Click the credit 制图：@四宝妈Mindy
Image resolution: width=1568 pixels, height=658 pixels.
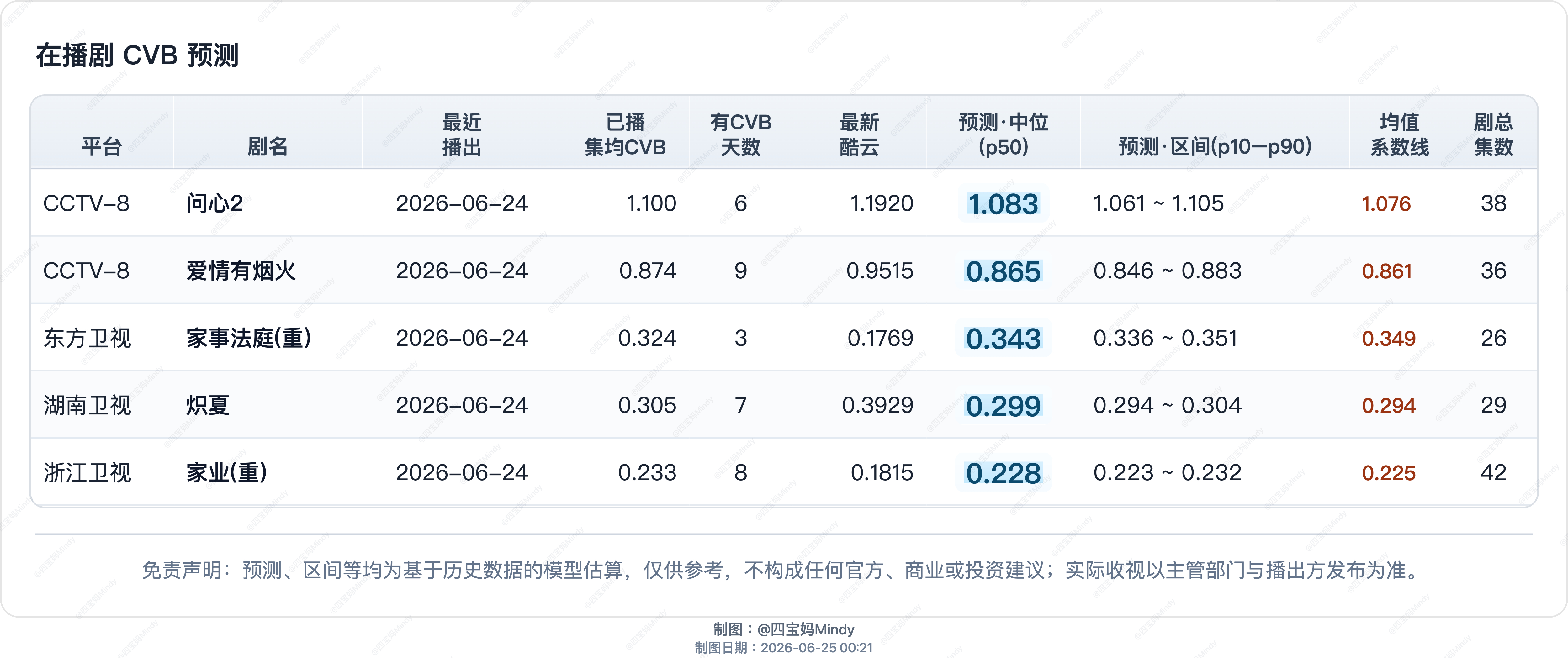coord(783,629)
